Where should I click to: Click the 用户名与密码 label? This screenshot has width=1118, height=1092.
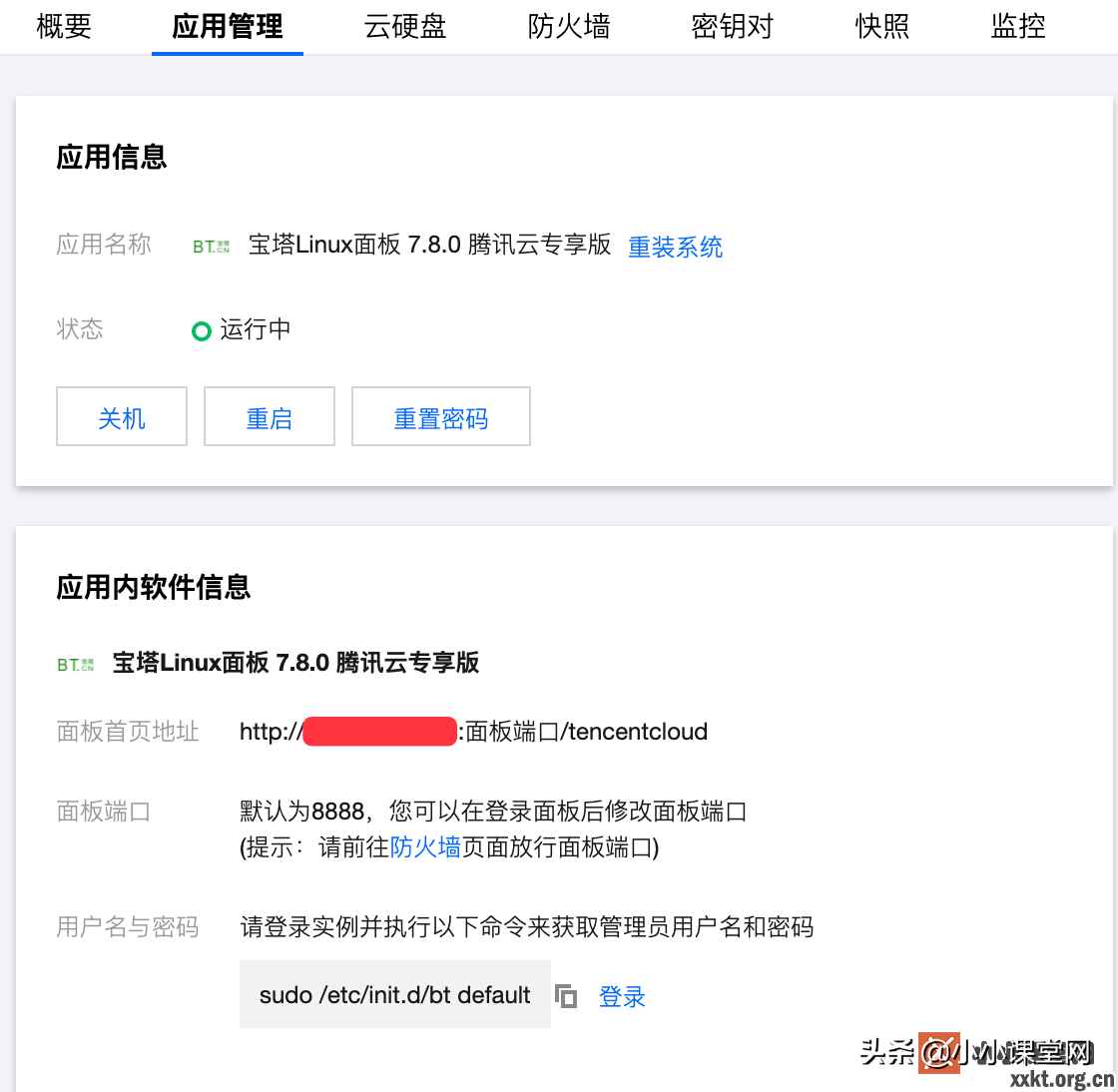[x=128, y=926]
